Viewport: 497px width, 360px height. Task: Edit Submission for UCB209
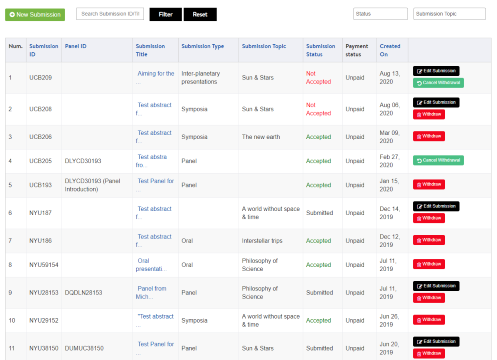pyautogui.click(x=436, y=71)
